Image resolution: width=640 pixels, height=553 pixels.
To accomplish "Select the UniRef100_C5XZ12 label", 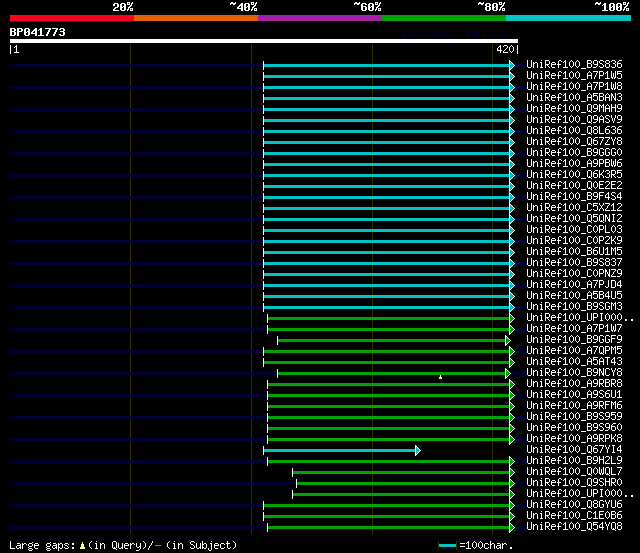I will (x=574, y=208).
